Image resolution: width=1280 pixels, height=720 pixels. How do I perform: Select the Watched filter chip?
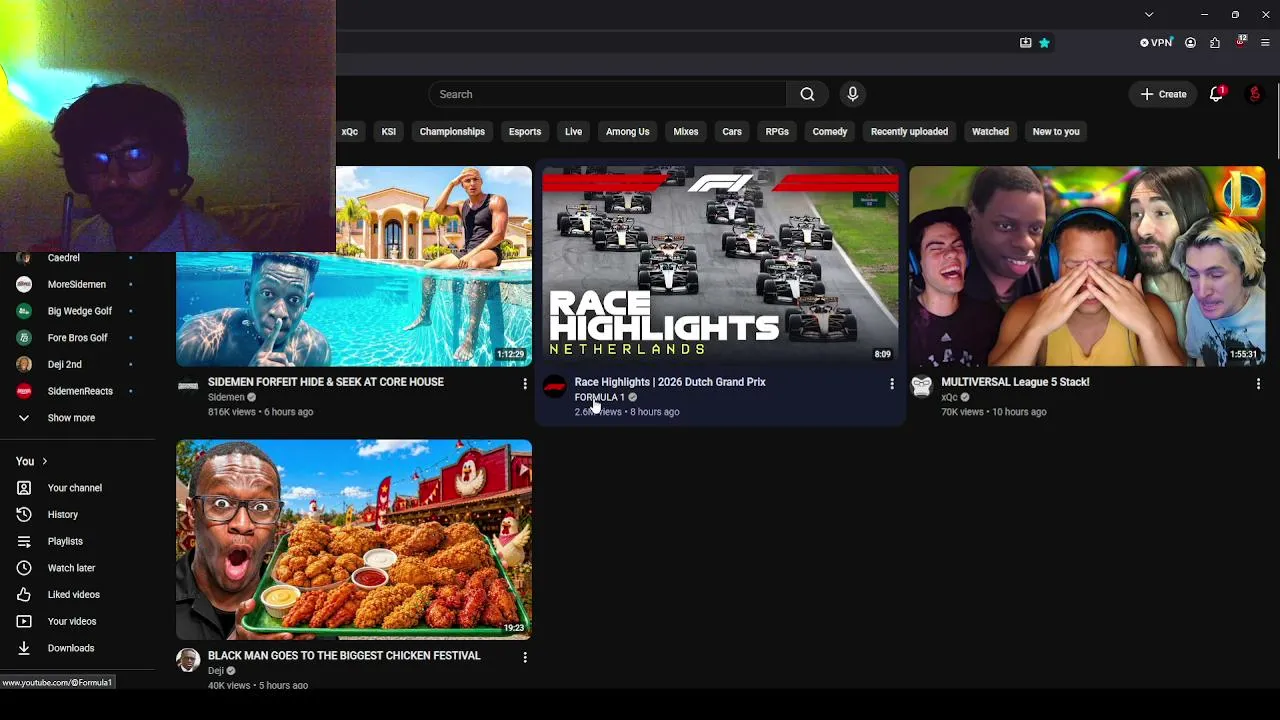990,132
